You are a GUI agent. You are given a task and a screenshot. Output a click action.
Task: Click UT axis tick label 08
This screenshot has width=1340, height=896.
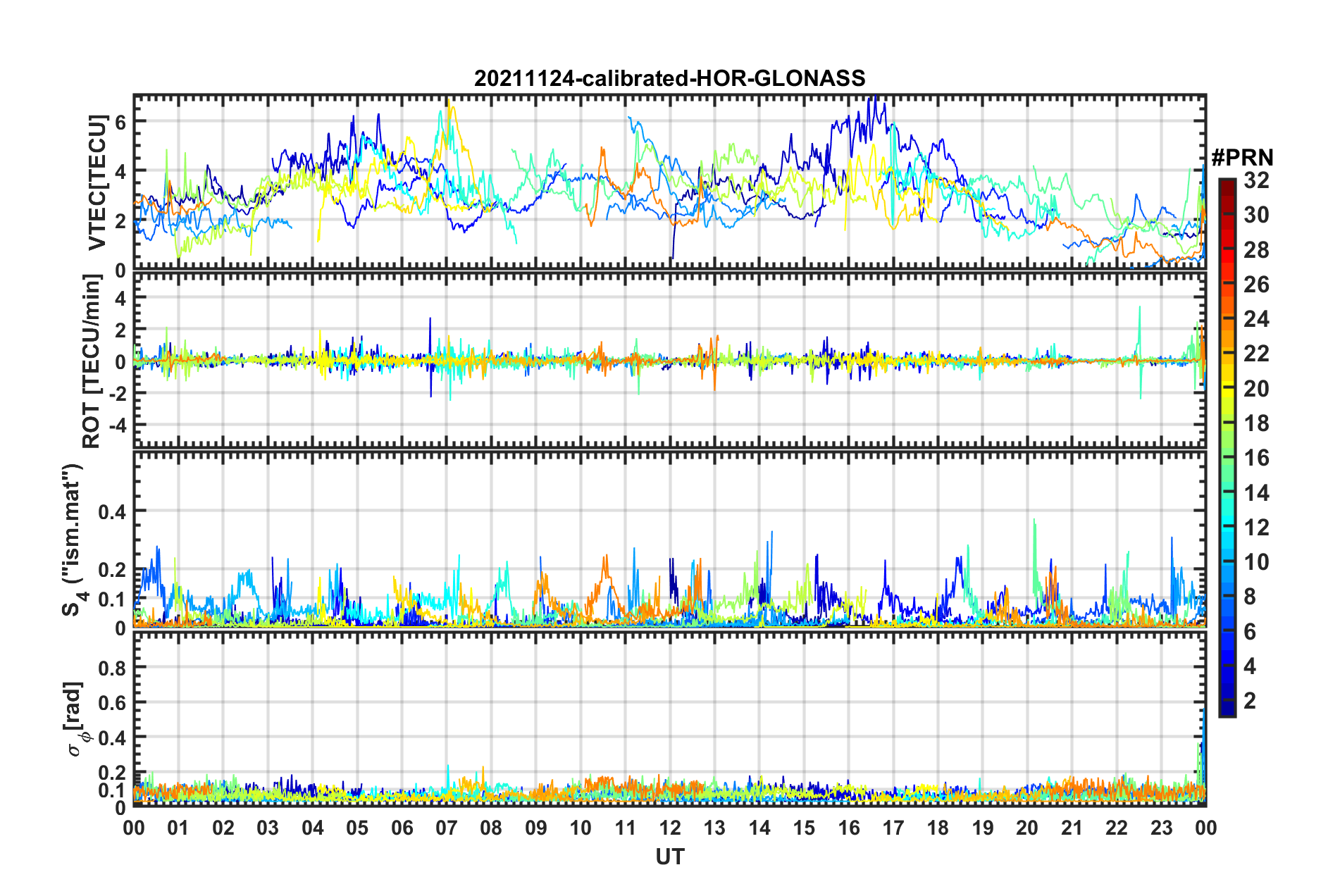pyautogui.click(x=491, y=828)
